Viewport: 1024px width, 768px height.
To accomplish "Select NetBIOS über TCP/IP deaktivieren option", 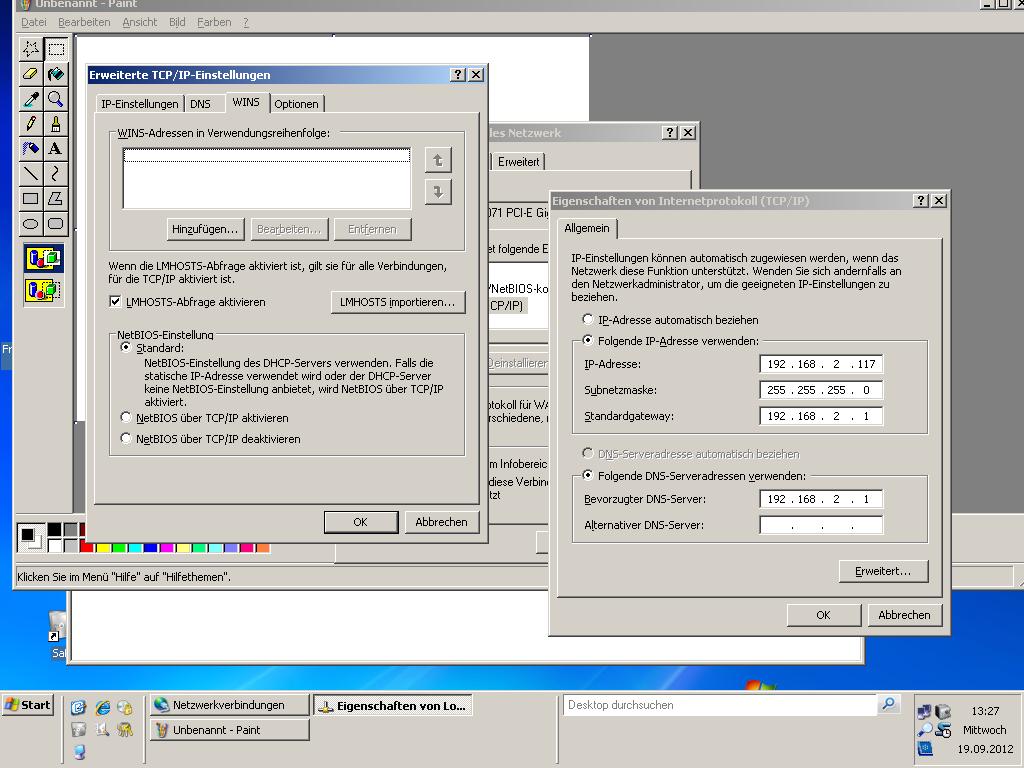I will [126, 439].
